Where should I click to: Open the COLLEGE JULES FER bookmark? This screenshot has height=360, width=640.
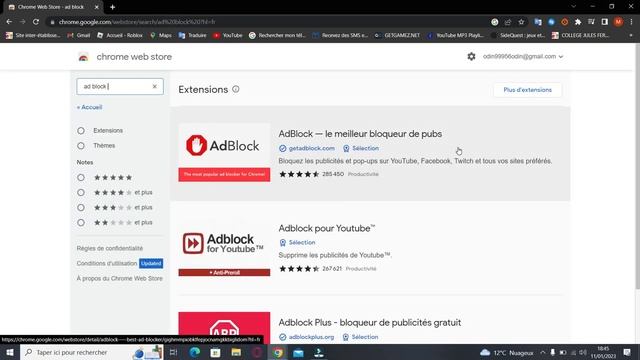(x=580, y=36)
